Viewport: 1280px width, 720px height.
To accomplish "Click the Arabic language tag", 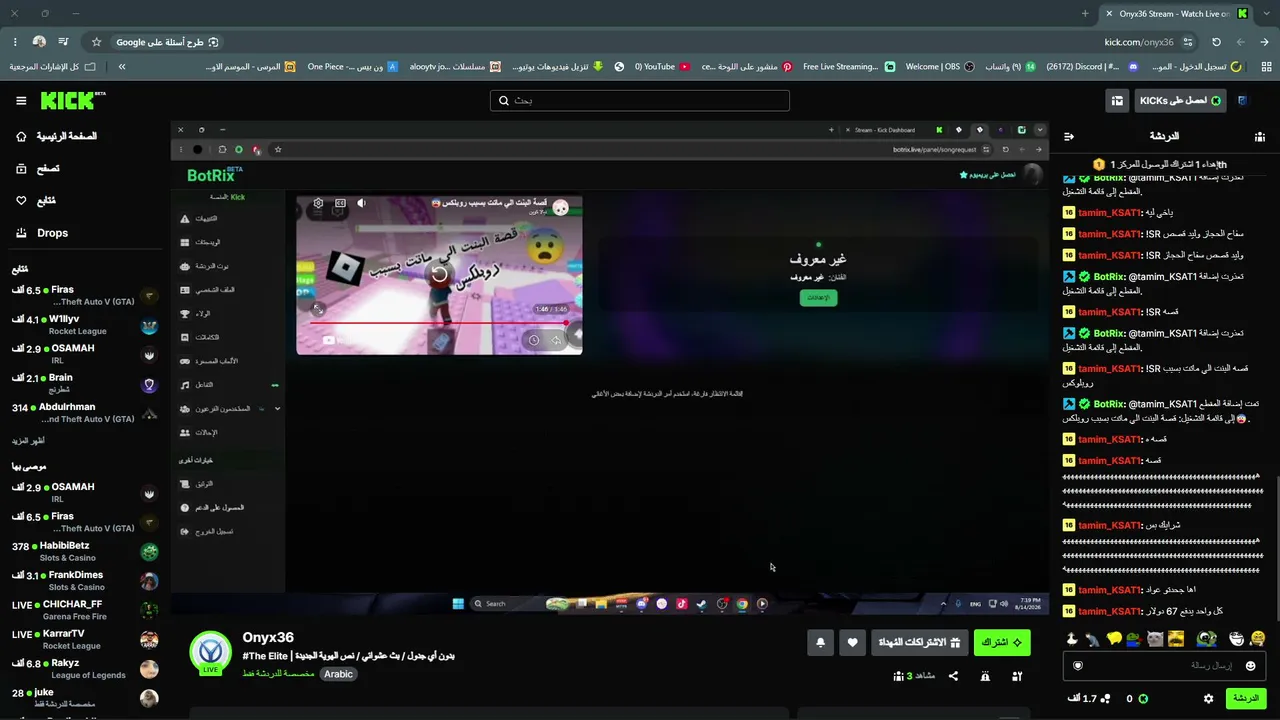I will (x=338, y=674).
